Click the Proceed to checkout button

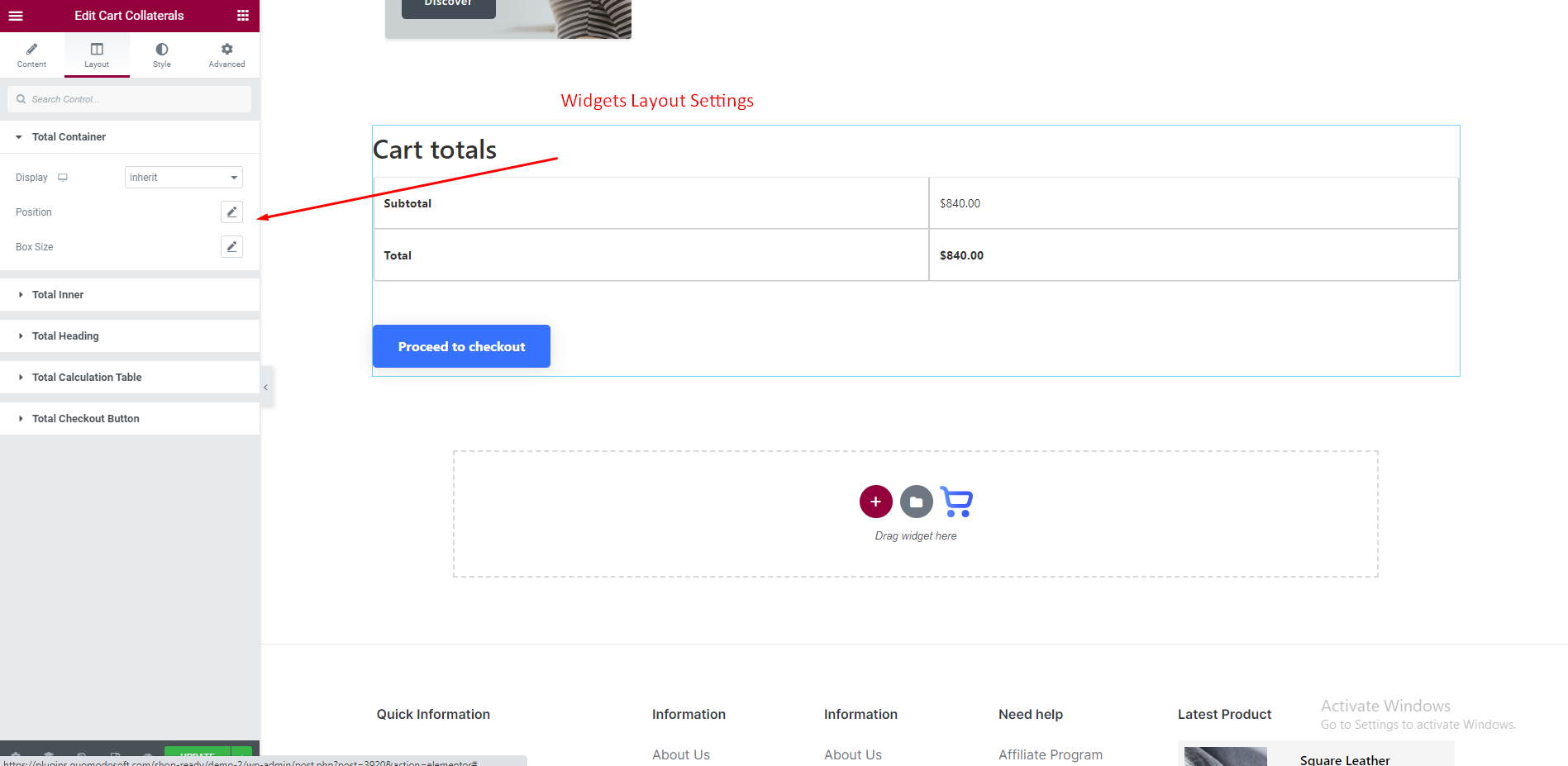coord(461,346)
